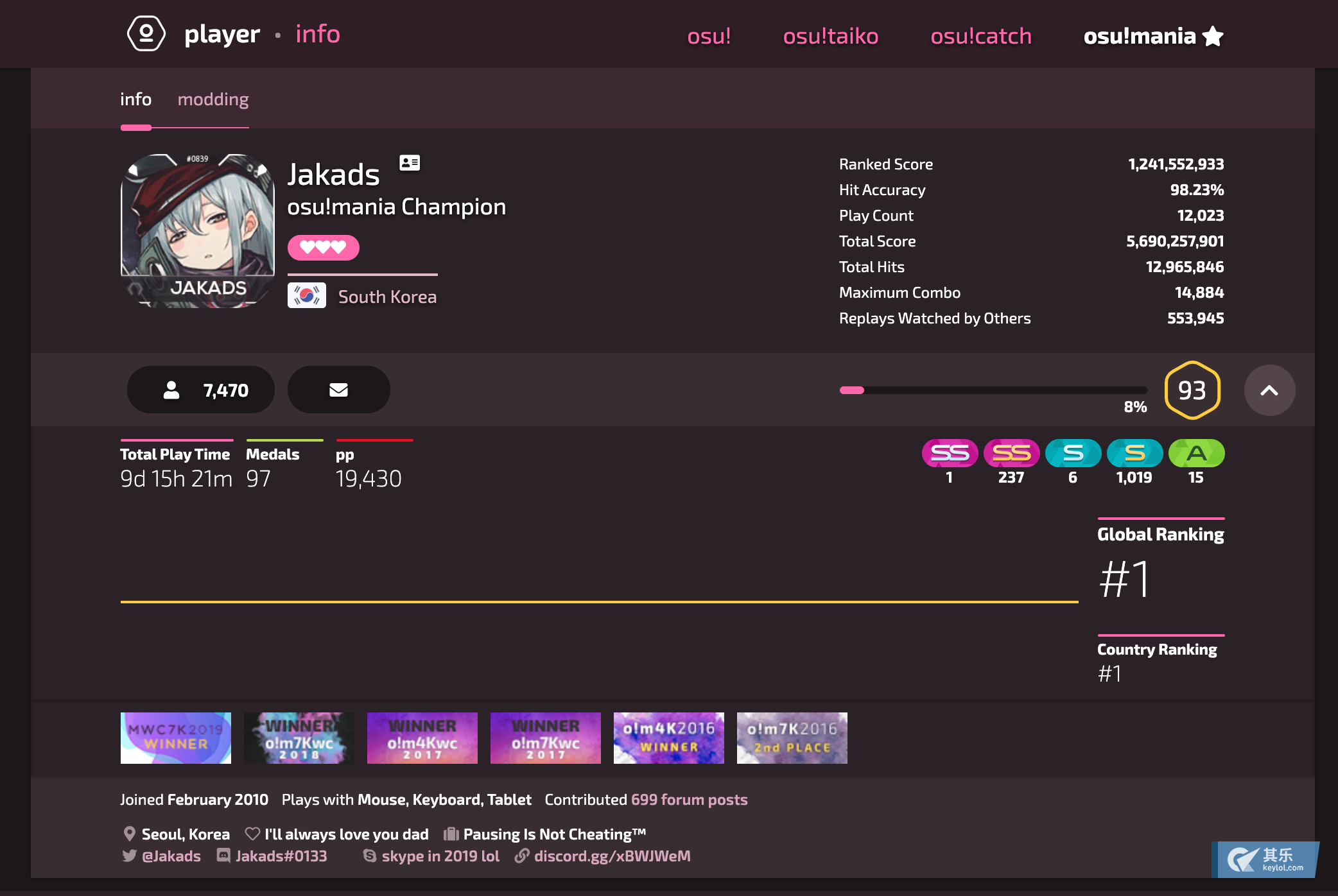Viewport: 1338px width, 896px height.
Task: Switch to osu!taiko game mode
Action: [831, 36]
